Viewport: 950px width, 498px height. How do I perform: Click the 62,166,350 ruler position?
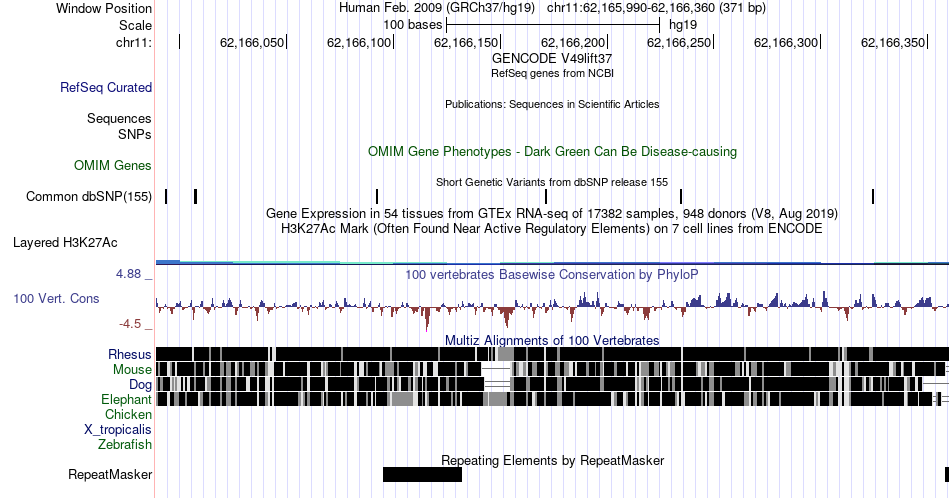[893, 42]
